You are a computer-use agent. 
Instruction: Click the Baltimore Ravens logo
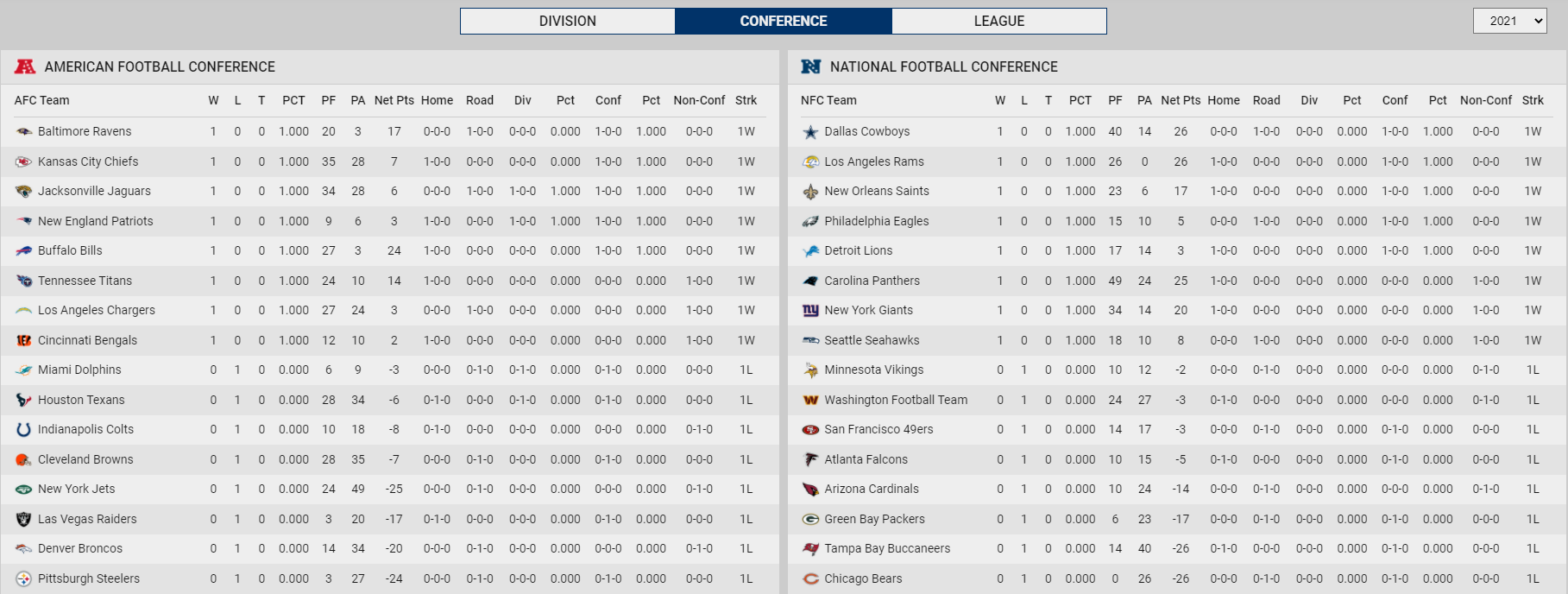(x=24, y=132)
